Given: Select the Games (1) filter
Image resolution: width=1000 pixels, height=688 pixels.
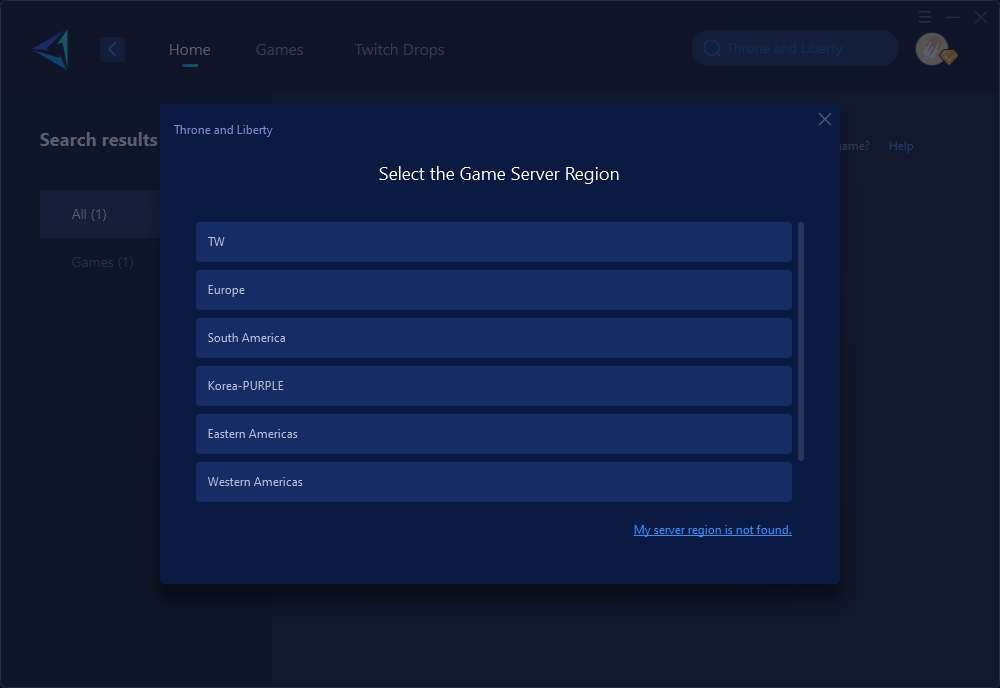Looking at the screenshot, I should click(x=102, y=262).
